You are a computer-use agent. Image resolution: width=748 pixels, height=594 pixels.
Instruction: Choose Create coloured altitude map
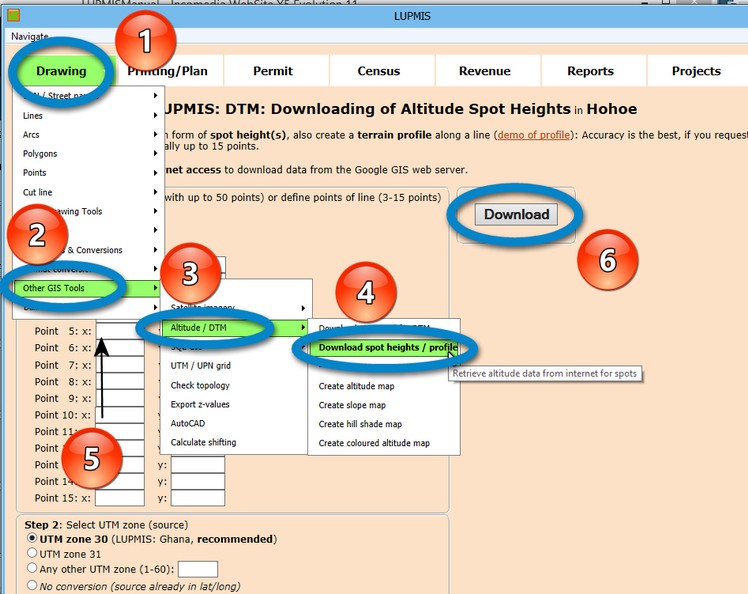(374, 443)
